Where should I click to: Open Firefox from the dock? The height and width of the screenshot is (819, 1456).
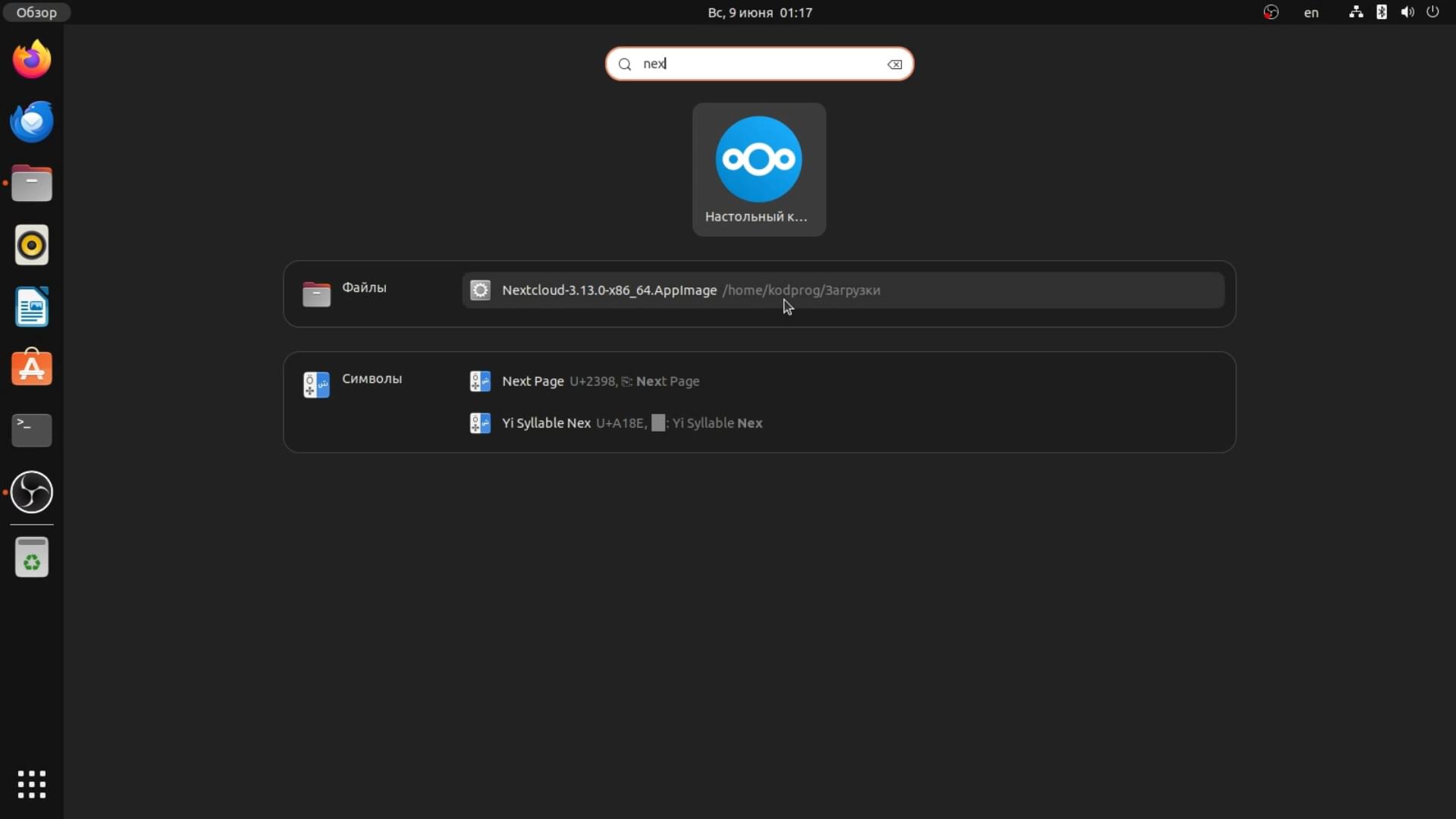click(x=32, y=60)
